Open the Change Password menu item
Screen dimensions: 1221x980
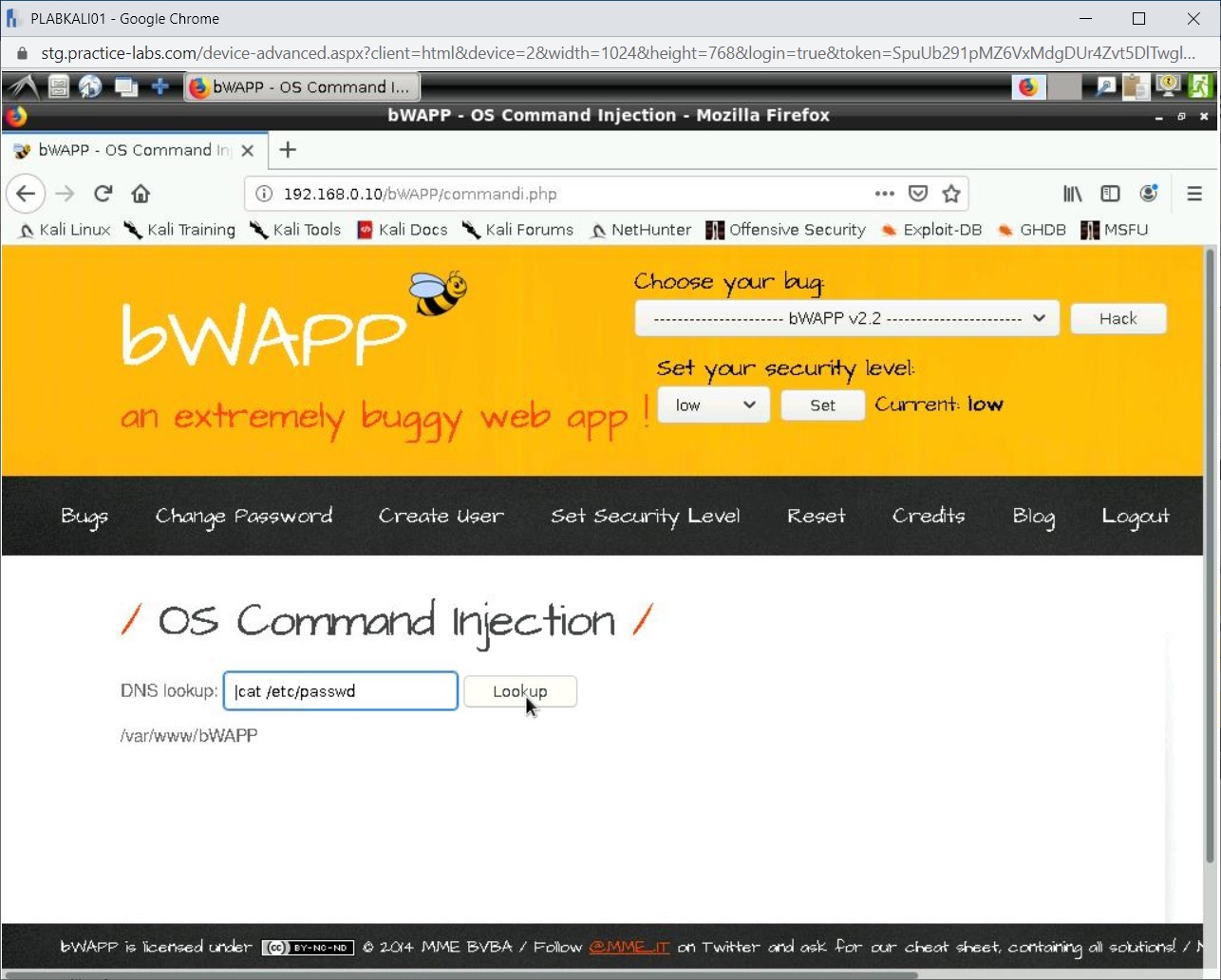(x=244, y=516)
